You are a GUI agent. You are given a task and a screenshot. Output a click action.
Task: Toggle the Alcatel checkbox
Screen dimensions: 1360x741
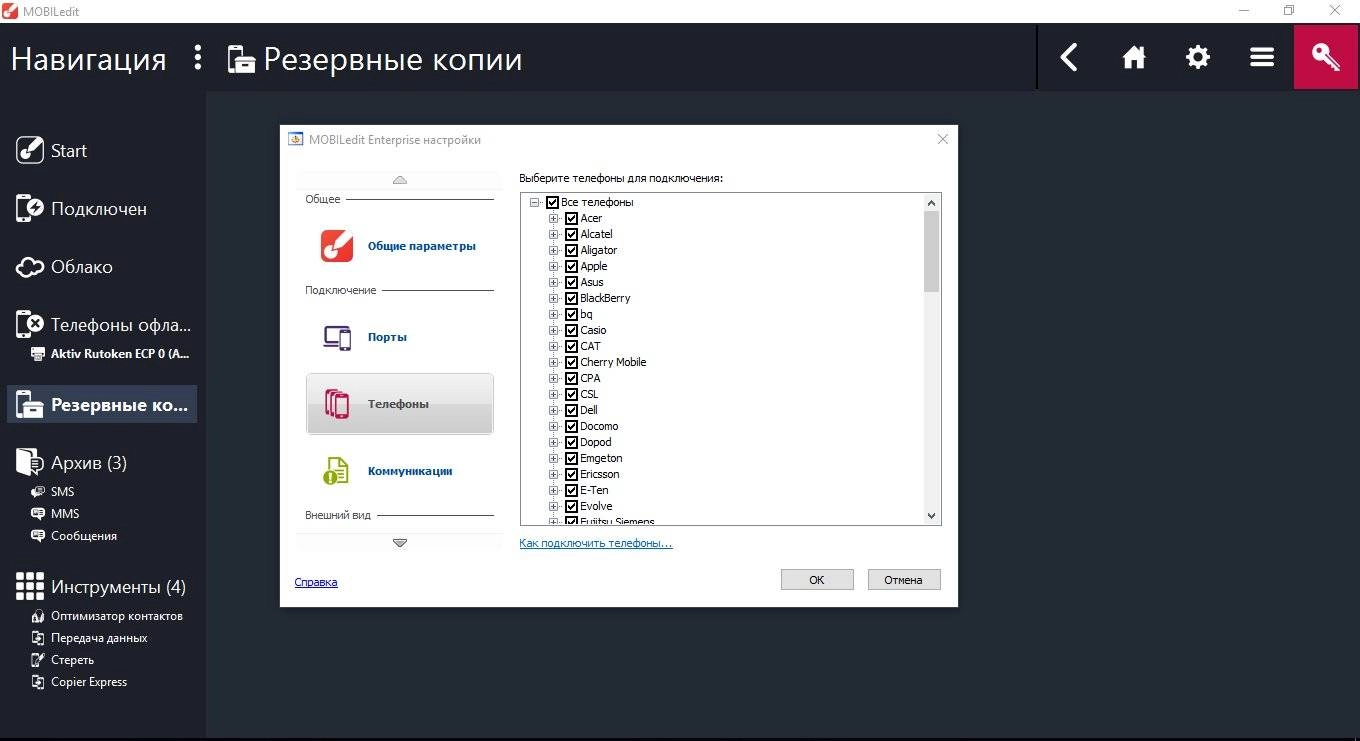pyautogui.click(x=572, y=234)
